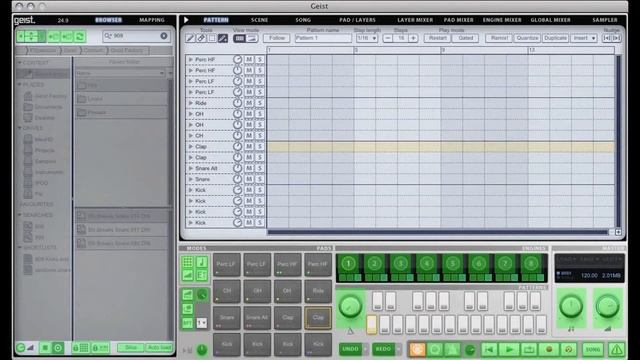Mute the Snare Alt track

[x=249, y=168]
